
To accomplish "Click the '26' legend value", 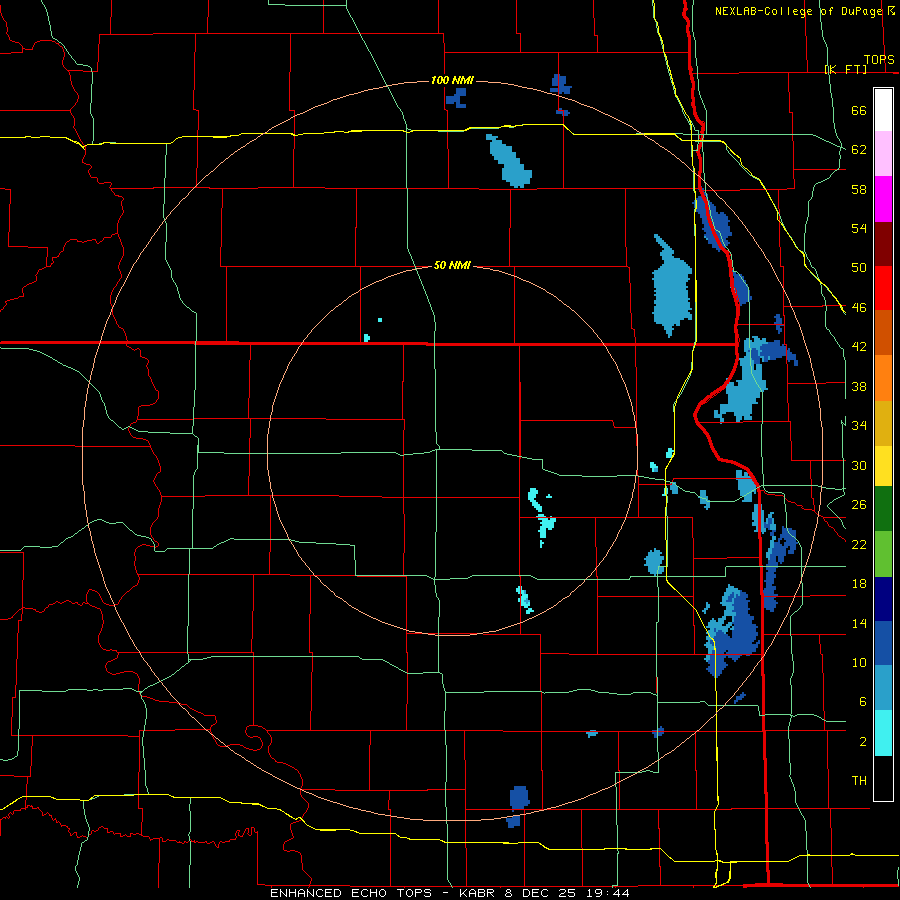I will click(x=859, y=505).
